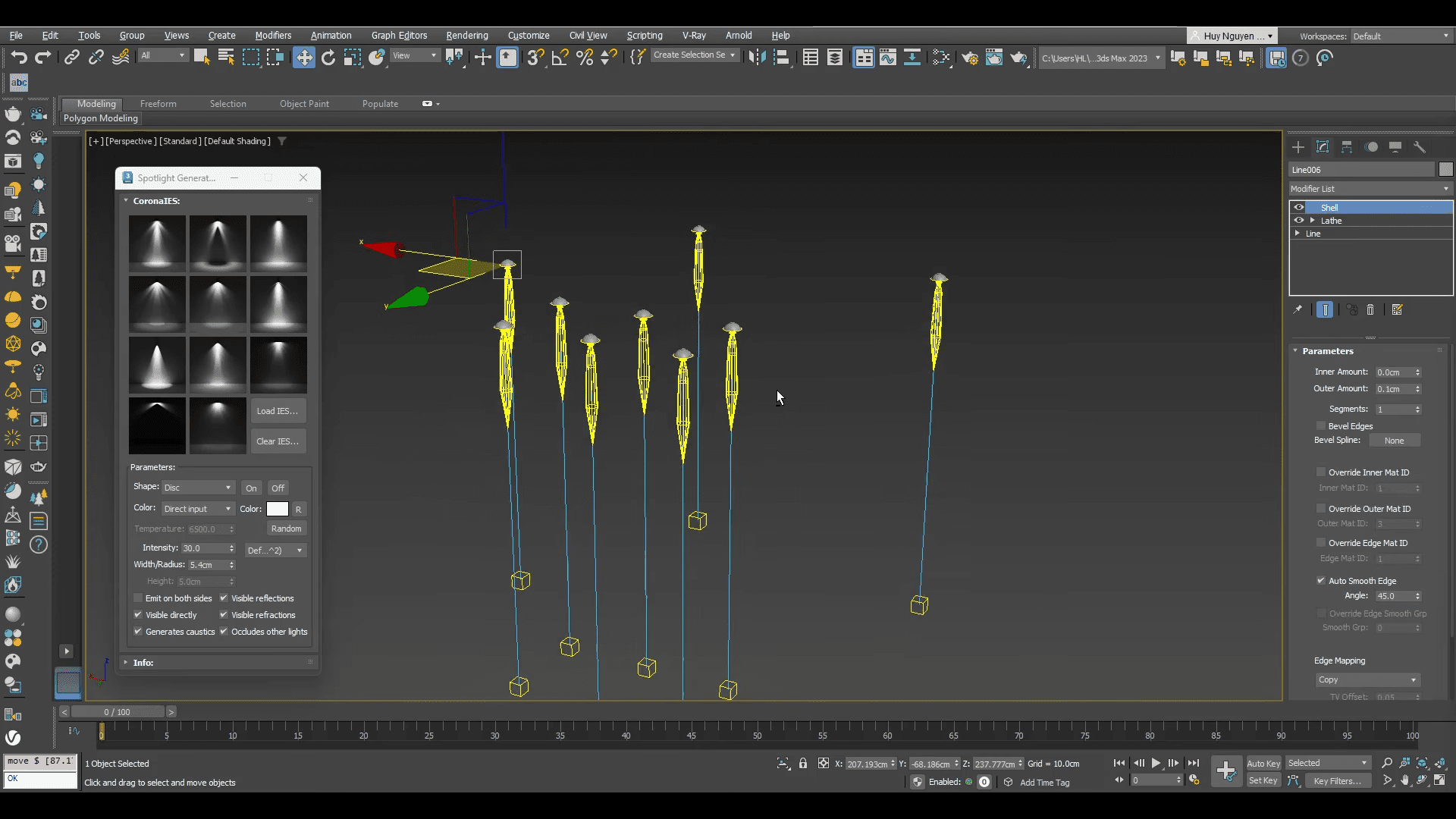This screenshot has width=1456, height=819.
Task: Click the Random temperature button
Action: (286, 529)
